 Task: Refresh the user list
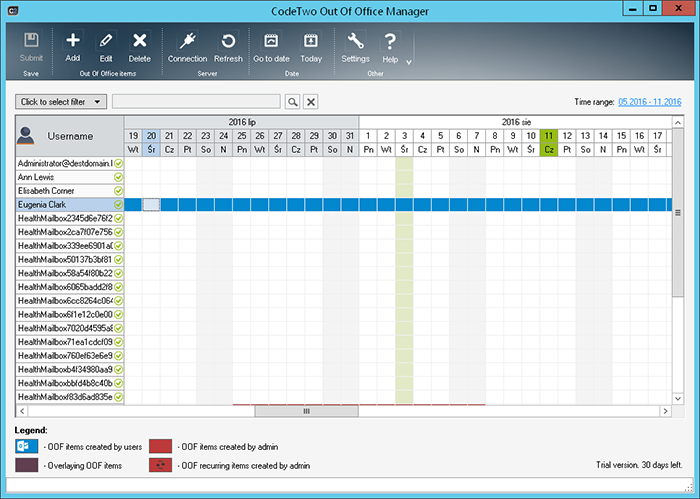click(x=228, y=47)
